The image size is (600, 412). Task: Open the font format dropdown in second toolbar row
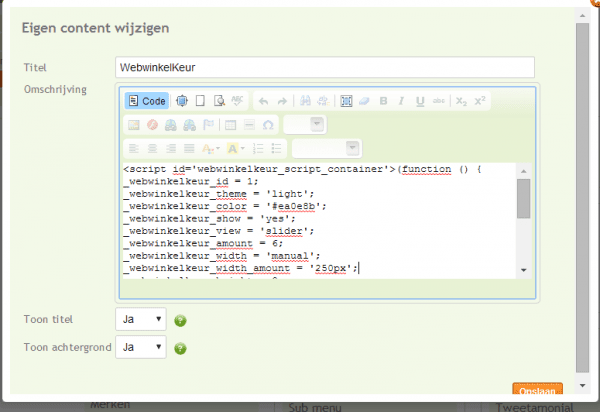pyautogui.click(x=304, y=124)
